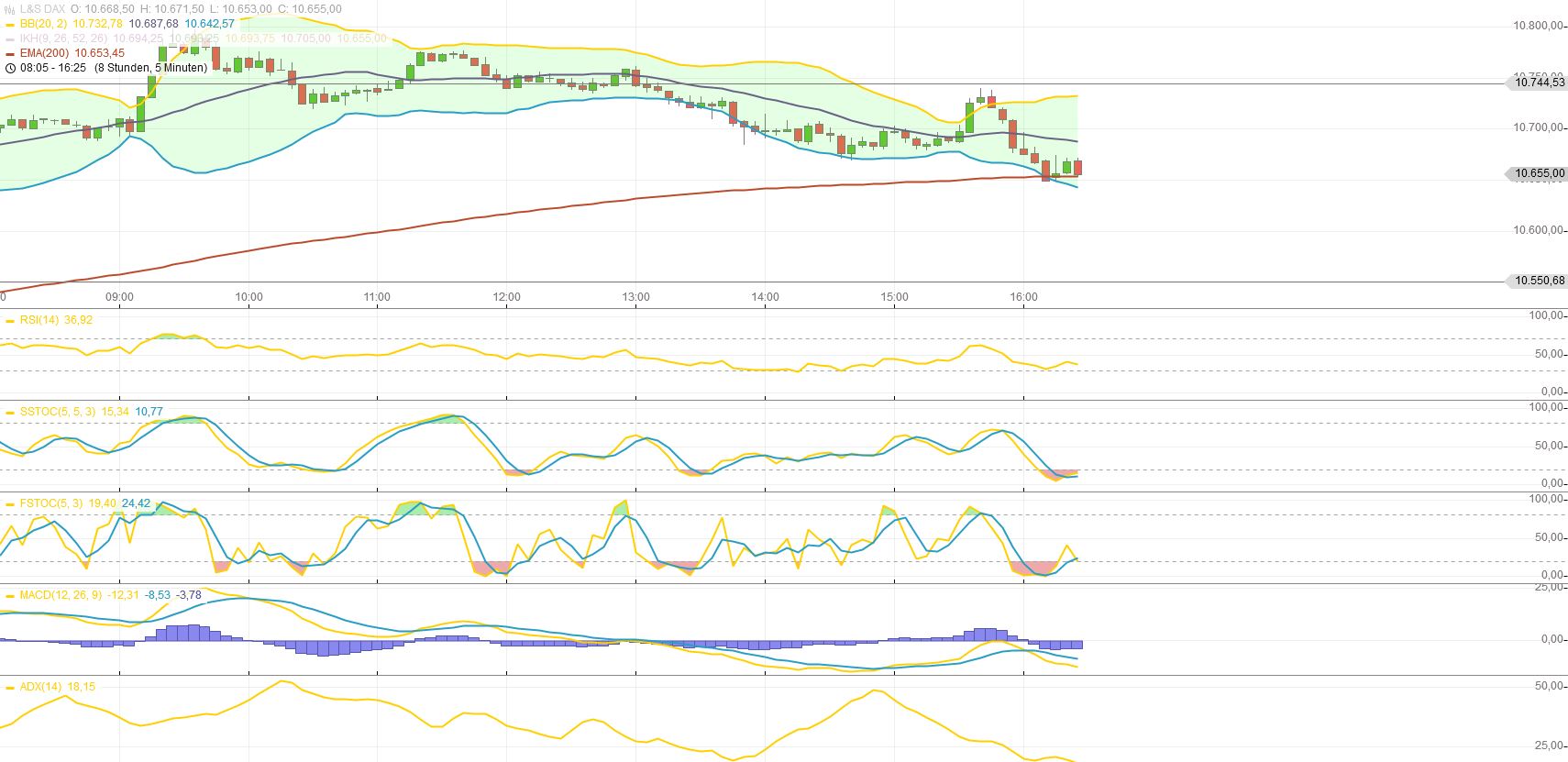
Task: Click the middle Bollinger value 10.687,68
Action: coord(154,24)
